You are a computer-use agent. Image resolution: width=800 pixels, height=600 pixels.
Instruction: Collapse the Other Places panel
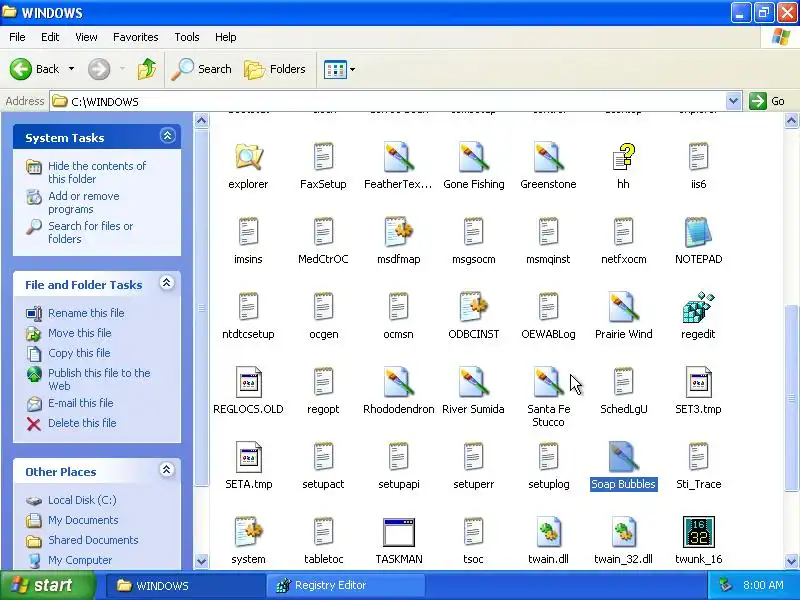[167, 470]
